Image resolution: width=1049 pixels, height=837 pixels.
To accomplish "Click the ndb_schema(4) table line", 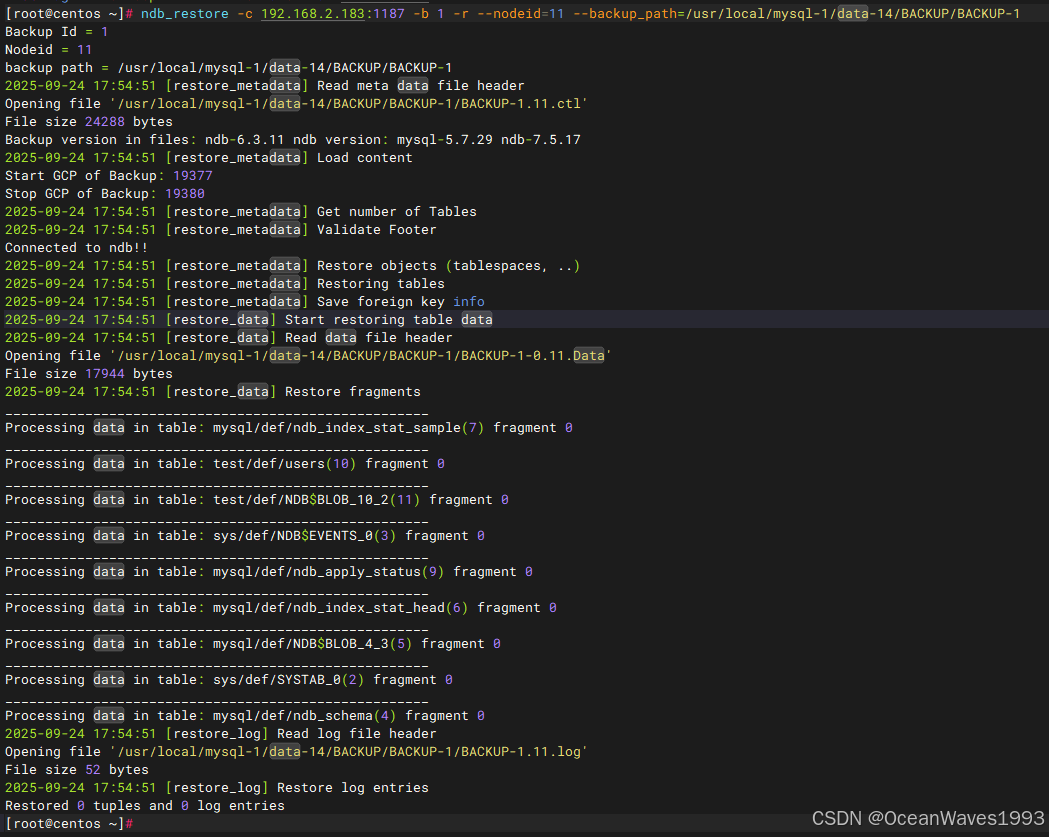I will pyautogui.click(x=245, y=717).
